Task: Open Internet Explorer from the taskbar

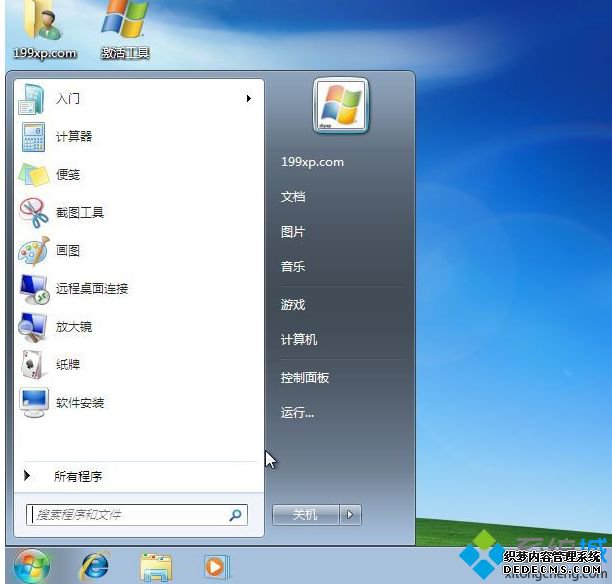Action: click(x=94, y=566)
